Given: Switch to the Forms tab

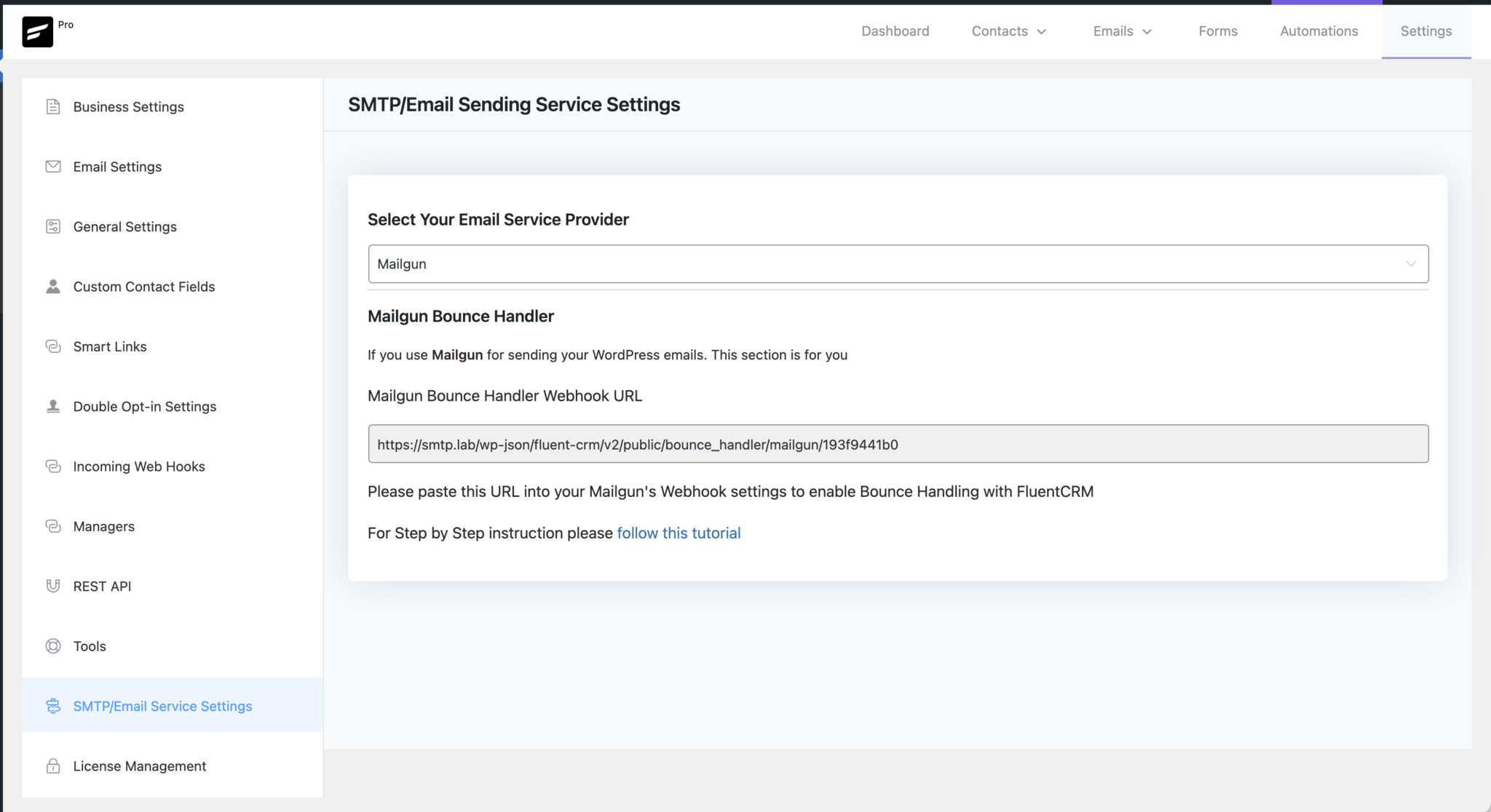Looking at the screenshot, I should [1218, 31].
